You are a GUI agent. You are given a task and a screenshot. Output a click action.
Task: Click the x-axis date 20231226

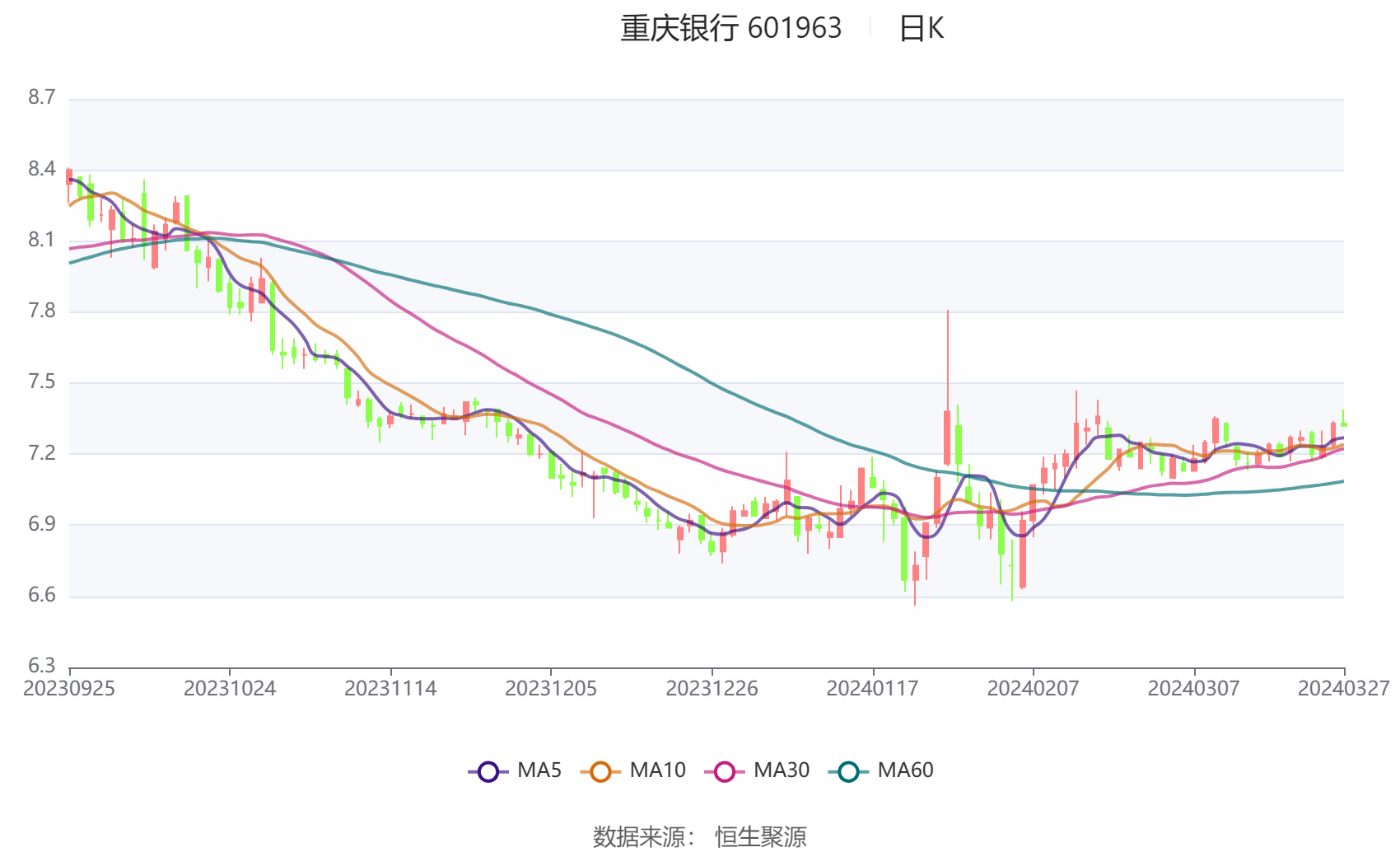click(712, 689)
